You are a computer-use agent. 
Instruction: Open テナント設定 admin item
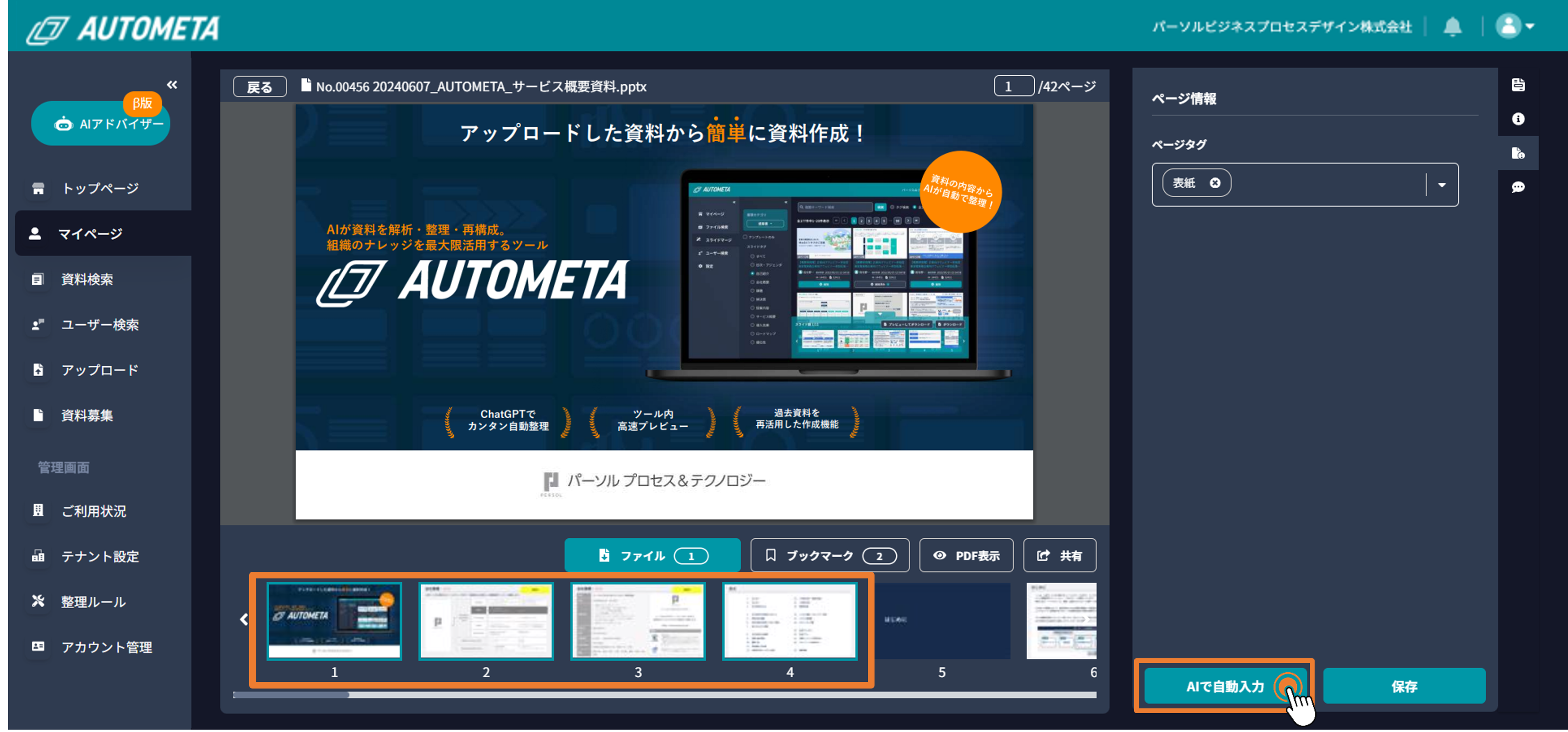click(100, 557)
